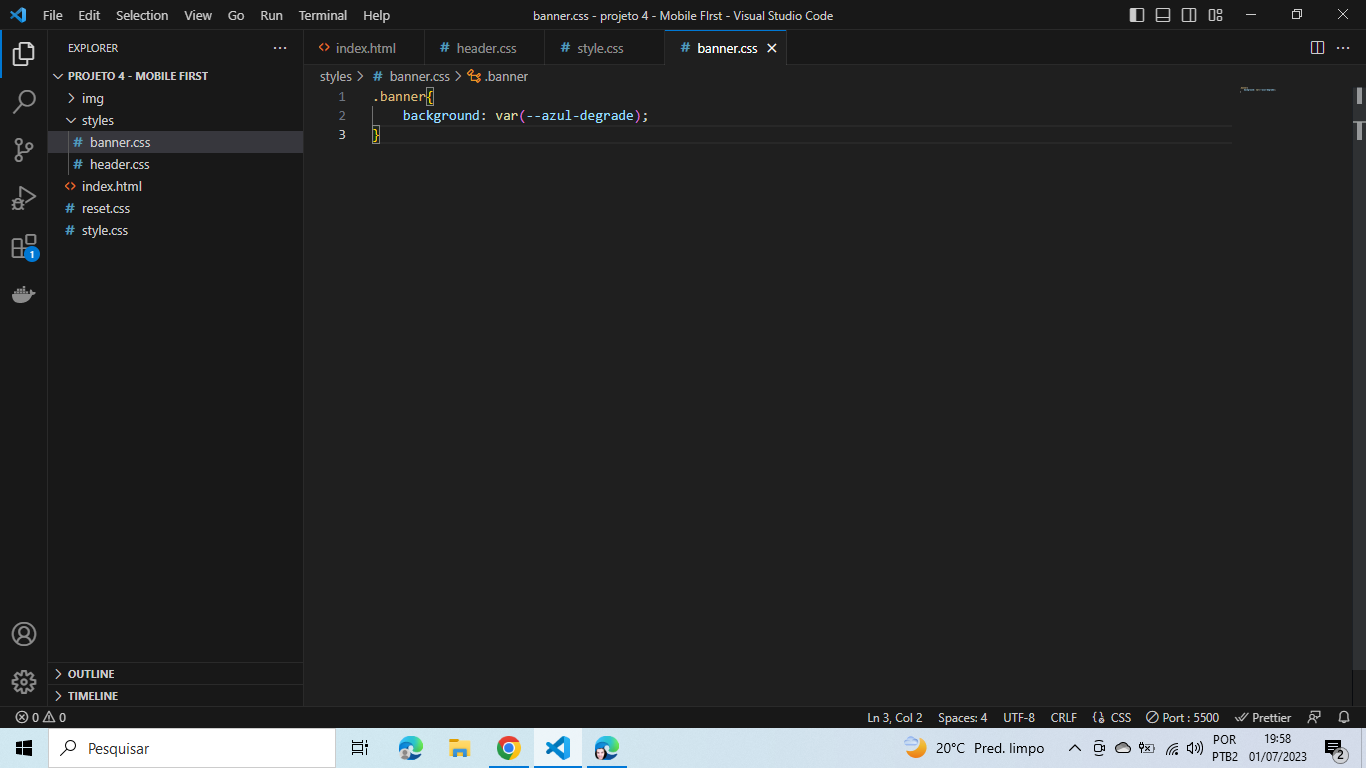Expand the OUTLINE section
Image resolution: width=1366 pixels, height=768 pixels.
pyautogui.click(x=175, y=674)
